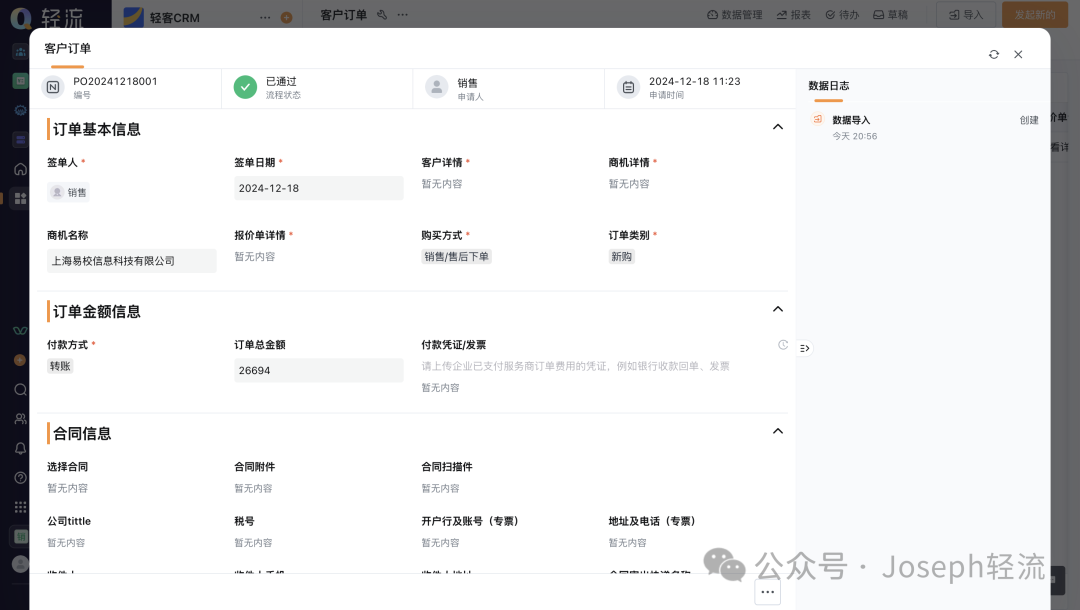Collapse the 订单基本信息 section
This screenshot has height=610, width=1080.
coord(778,127)
